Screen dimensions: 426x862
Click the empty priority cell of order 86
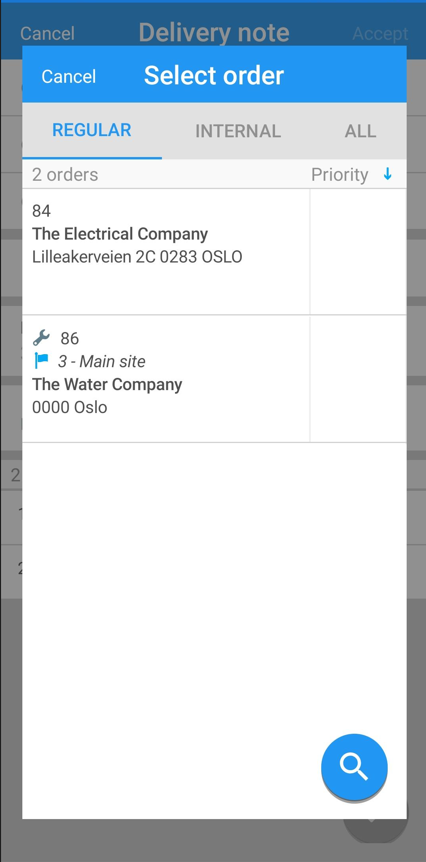click(358, 379)
